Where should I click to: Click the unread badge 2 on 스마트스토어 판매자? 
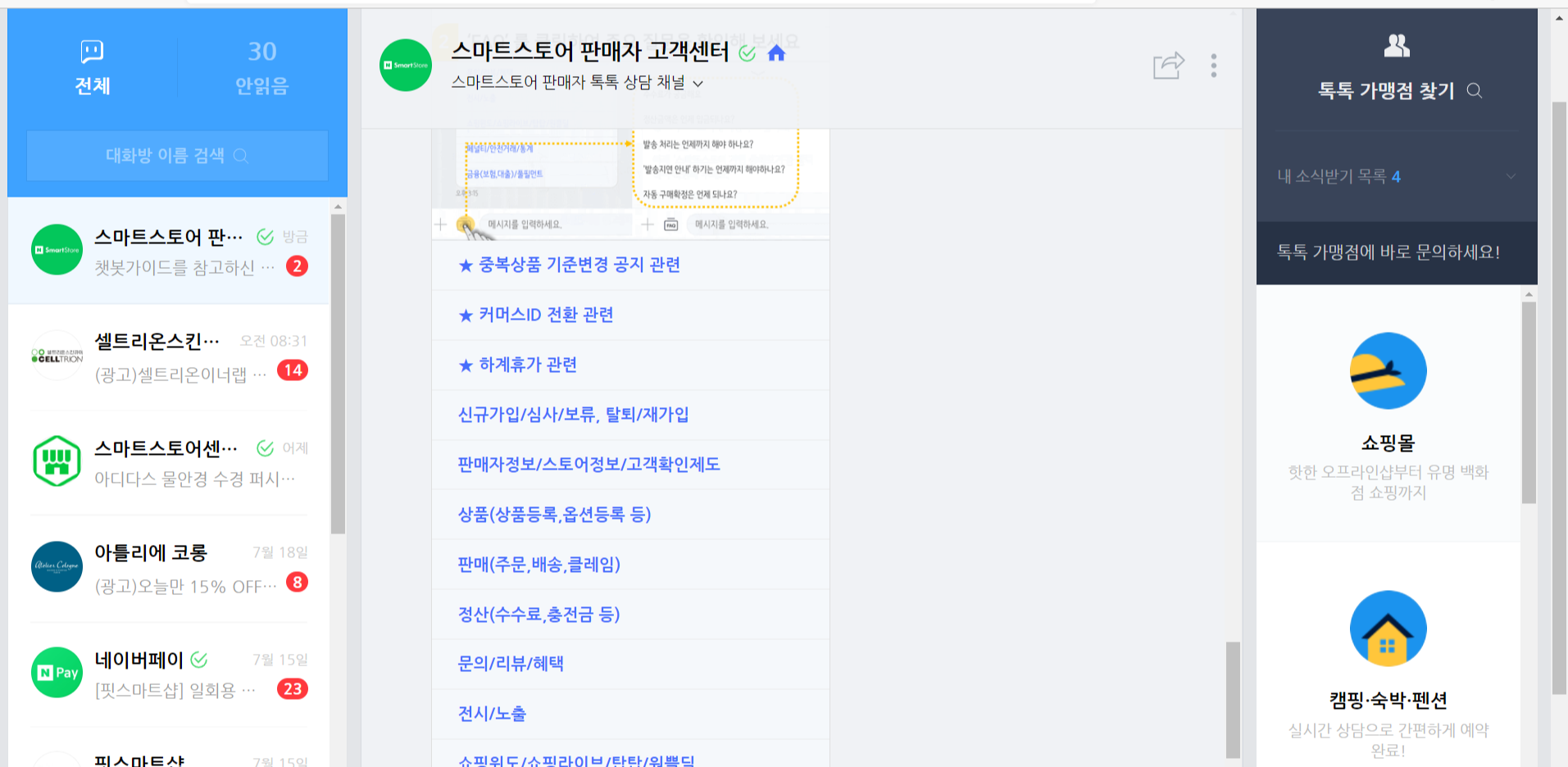coord(297,265)
